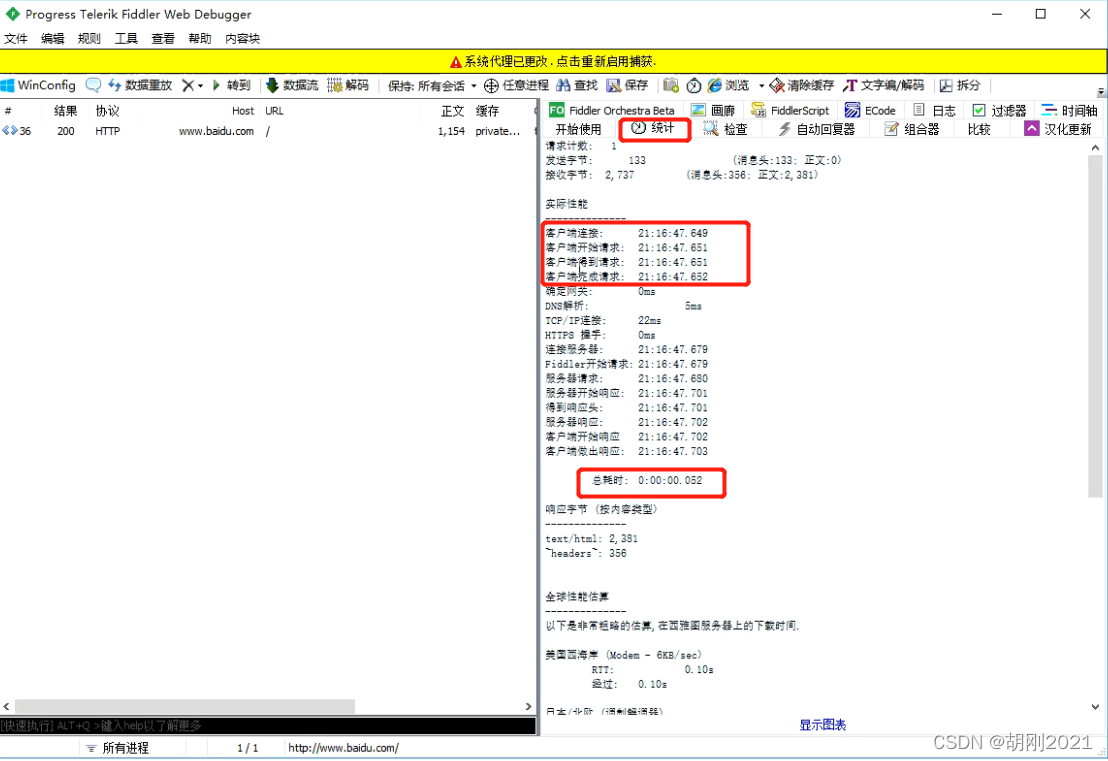Open the 保持: 所有会话 dropdown
The image size is (1108, 761).
point(432,86)
